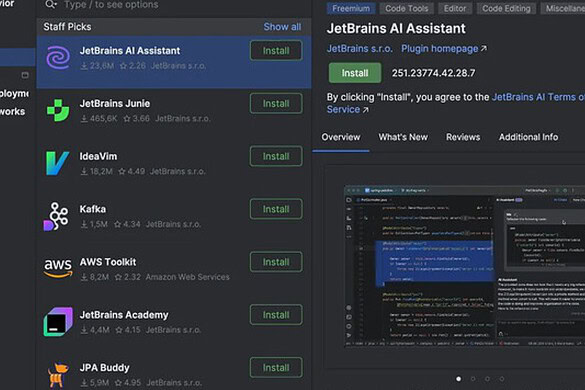The height and width of the screenshot is (390, 585).
Task: Install the JPA Buddy plugin
Action: click(276, 368)
